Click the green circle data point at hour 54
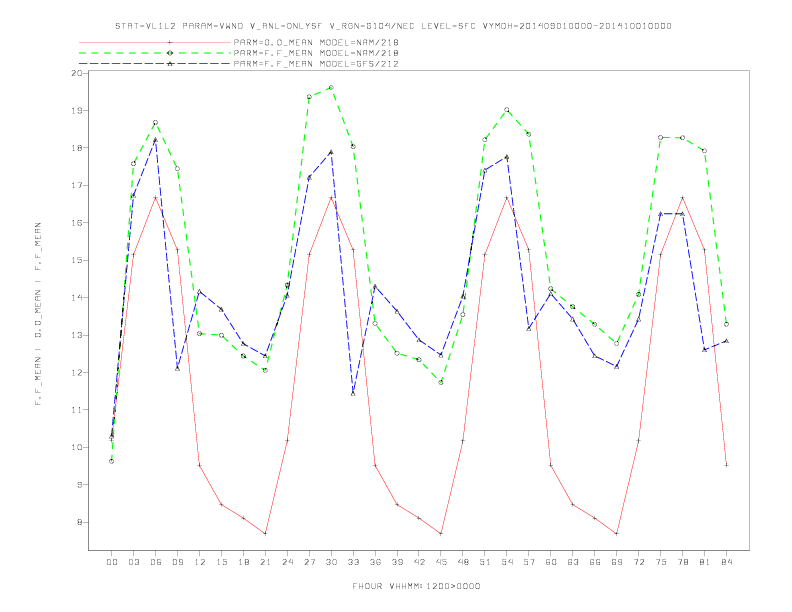Viewport: 792px width, 612px height. (x=507, y=110)
